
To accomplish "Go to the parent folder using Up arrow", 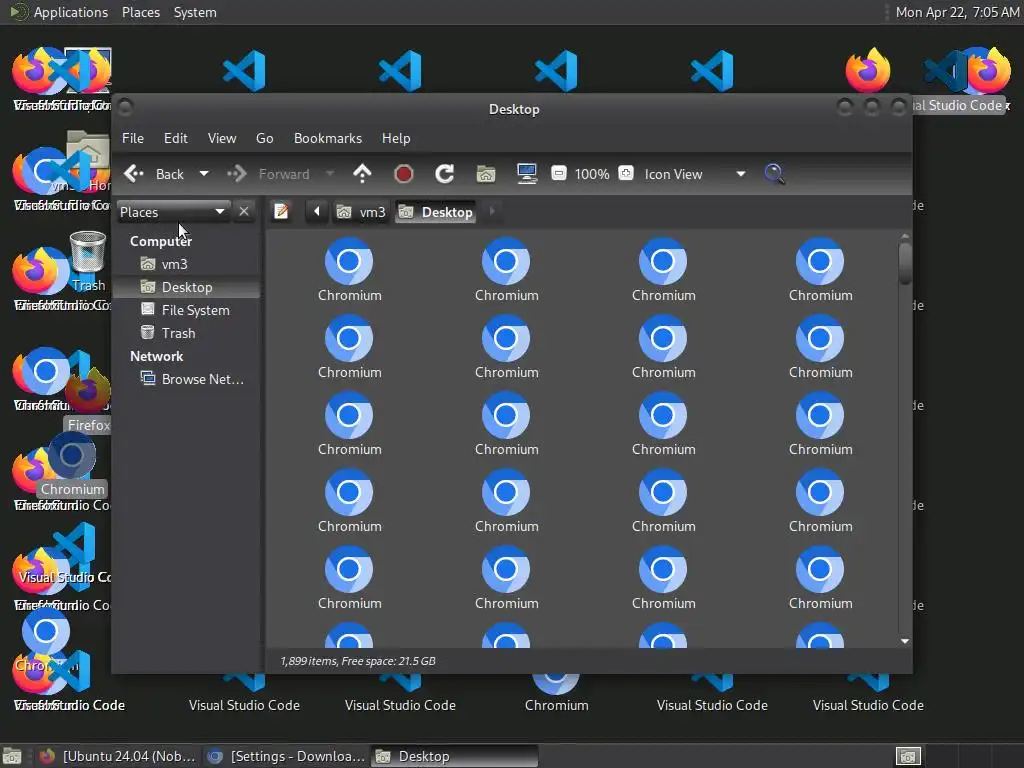I will click(x=362, y=174).
